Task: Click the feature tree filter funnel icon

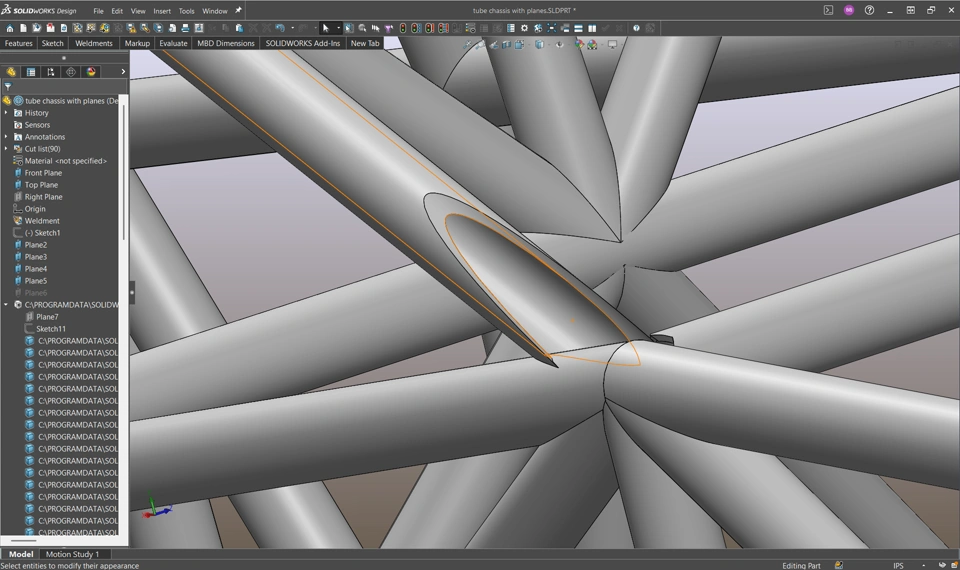Action: click(8, 87)
